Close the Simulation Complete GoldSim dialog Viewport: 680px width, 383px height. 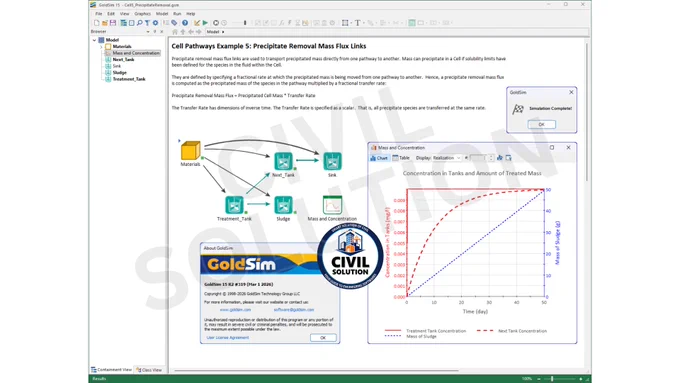point(571,92)
